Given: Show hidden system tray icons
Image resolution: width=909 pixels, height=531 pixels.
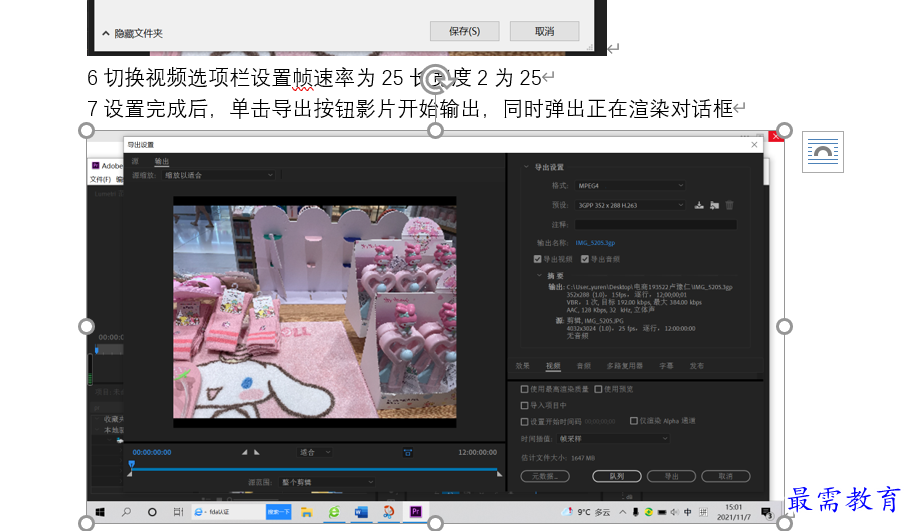Looking at the screenshot, I should (x=622, y=512).
